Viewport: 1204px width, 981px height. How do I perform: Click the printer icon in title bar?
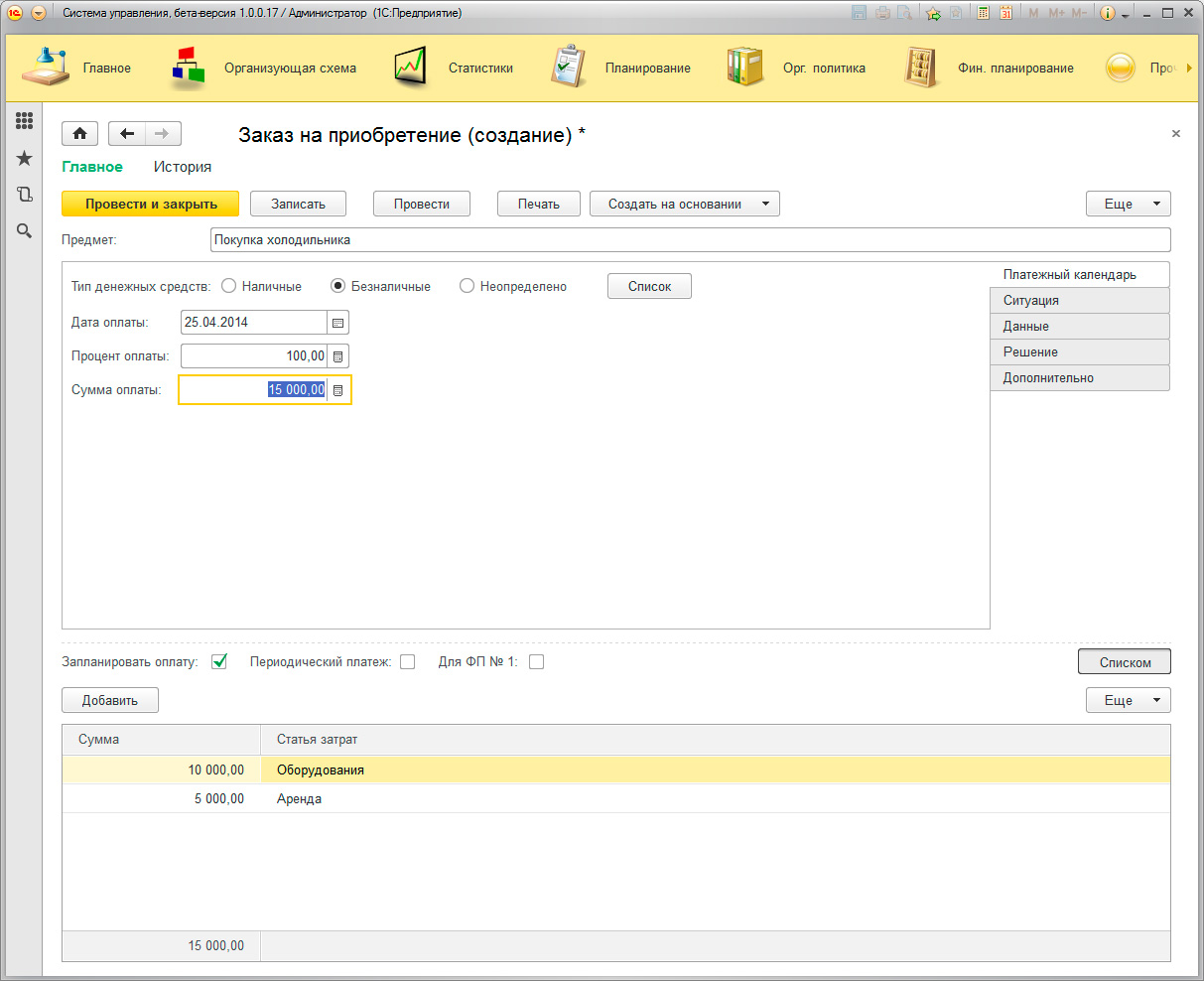(882, 13)
